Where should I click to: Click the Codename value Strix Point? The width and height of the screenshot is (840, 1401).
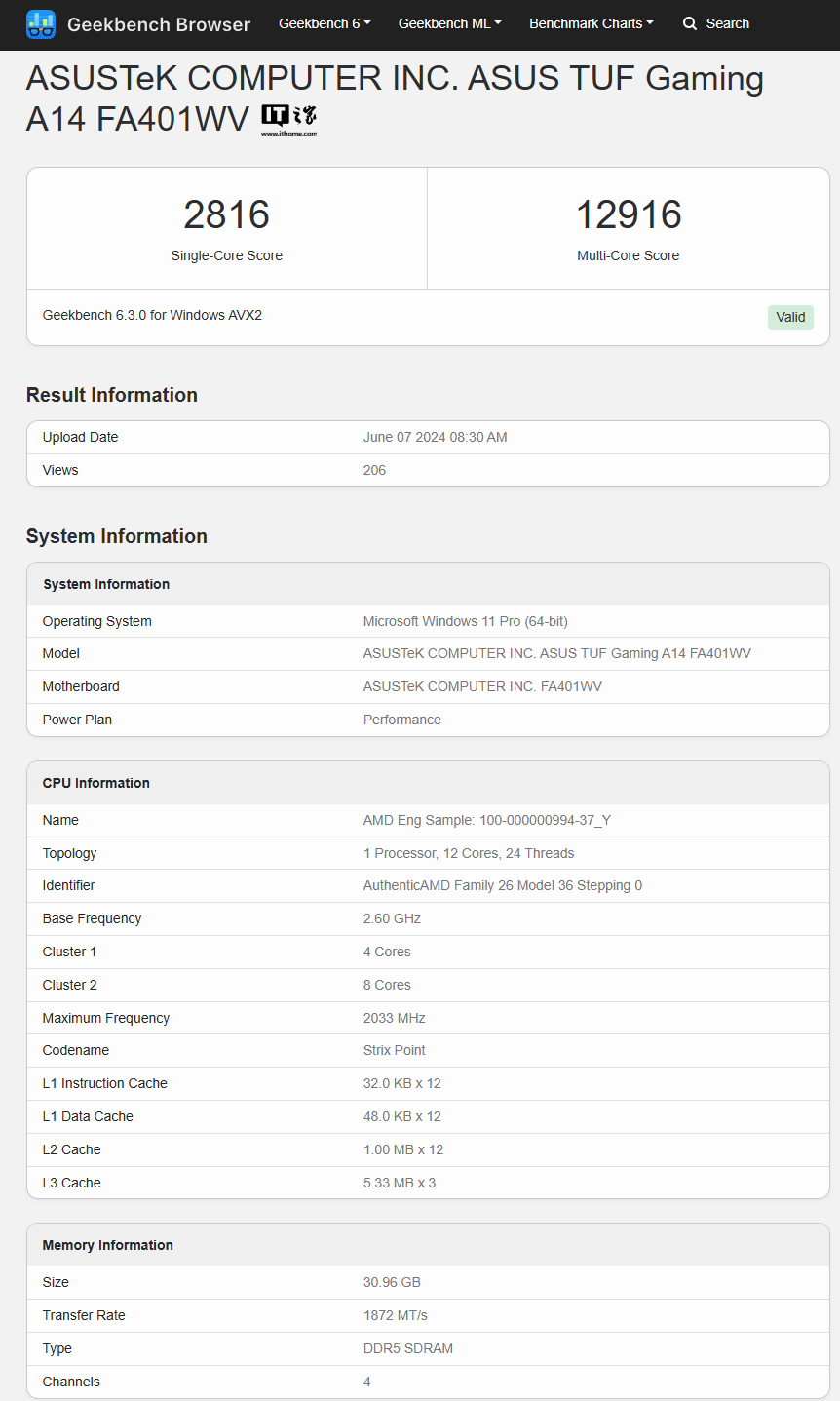click(x=395, y=1050)
